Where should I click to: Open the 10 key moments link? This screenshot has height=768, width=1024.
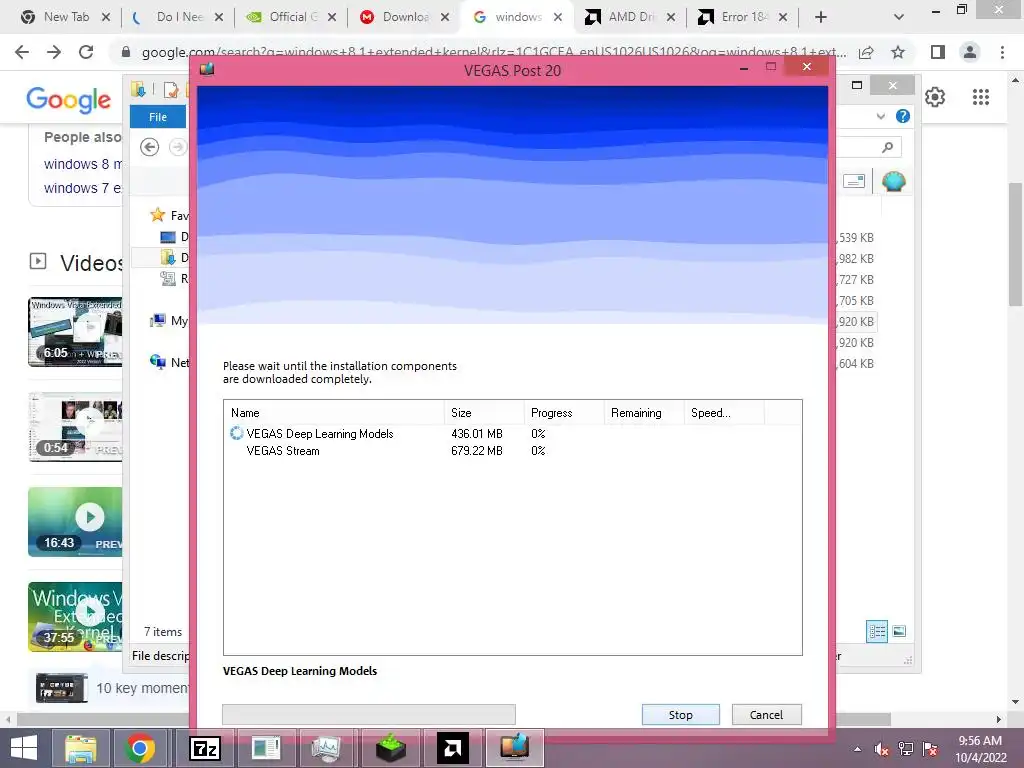pos(142,688)
